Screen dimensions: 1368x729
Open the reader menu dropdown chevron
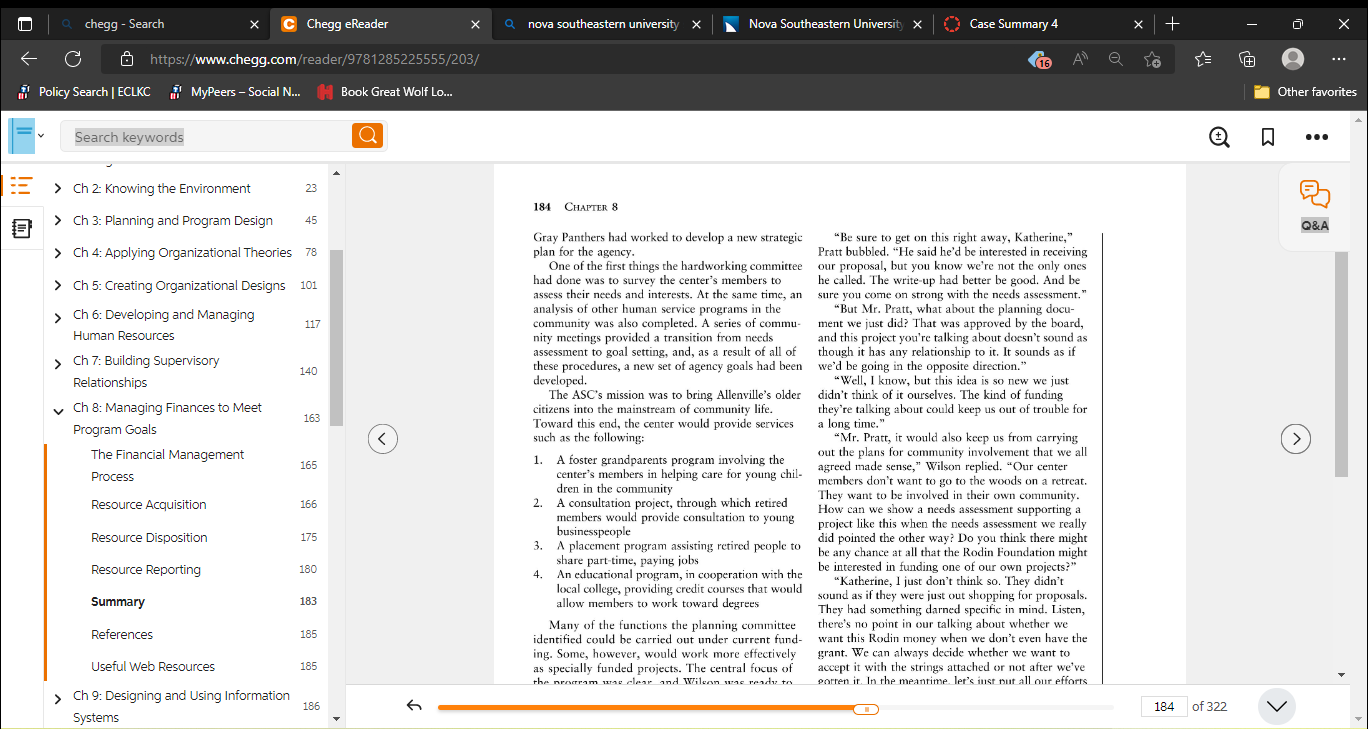tap(41, 136)
